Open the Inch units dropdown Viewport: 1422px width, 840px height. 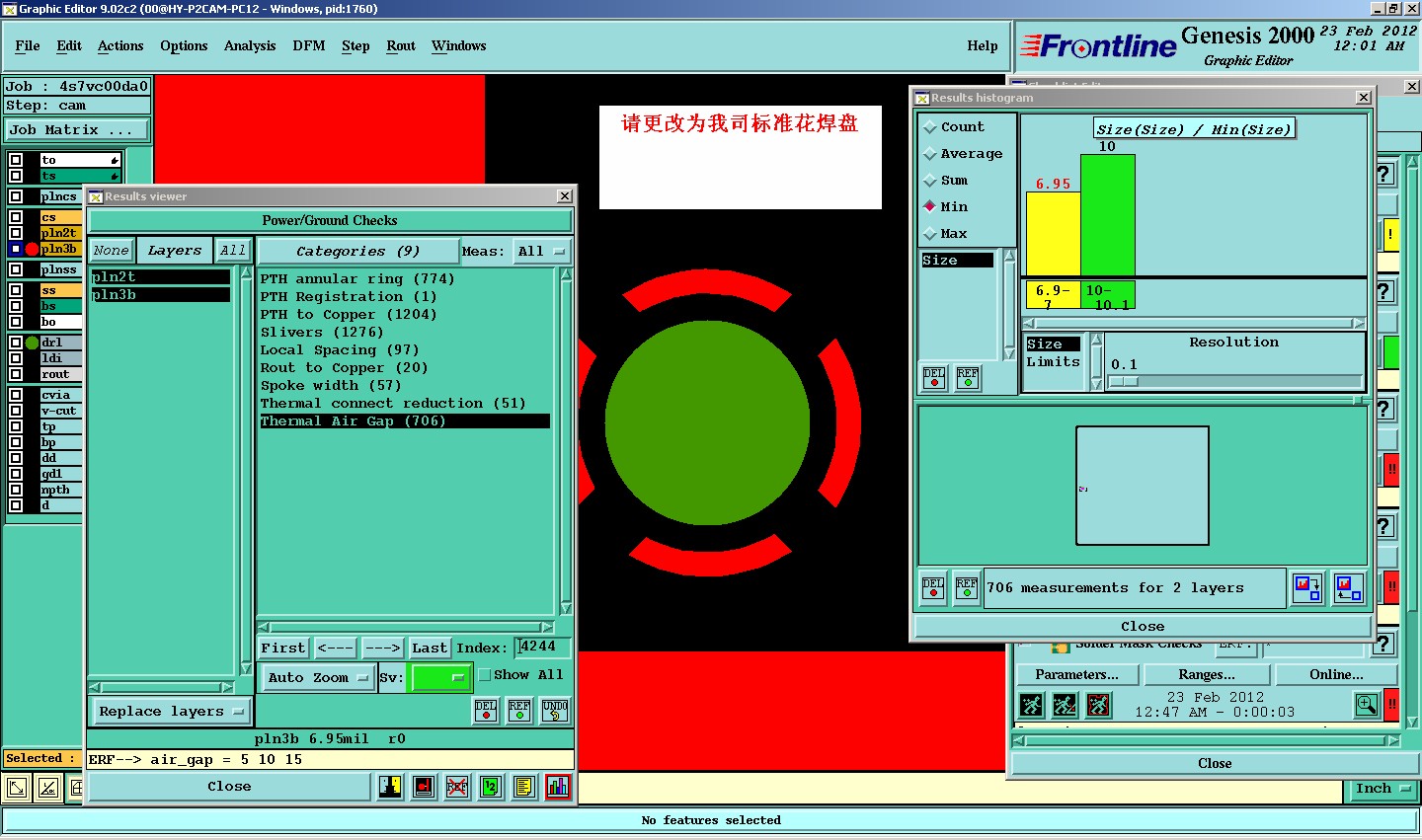click(1381, 789)
